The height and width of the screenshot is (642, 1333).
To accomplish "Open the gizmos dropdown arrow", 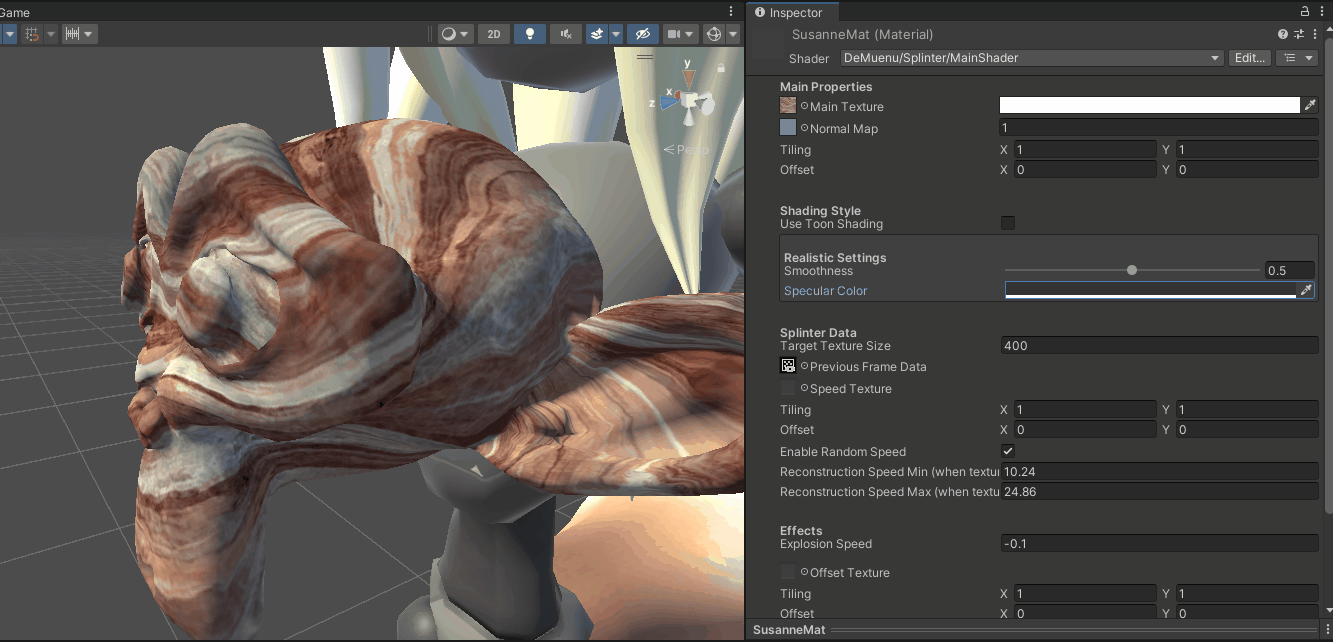I will [x=733, y=34].
